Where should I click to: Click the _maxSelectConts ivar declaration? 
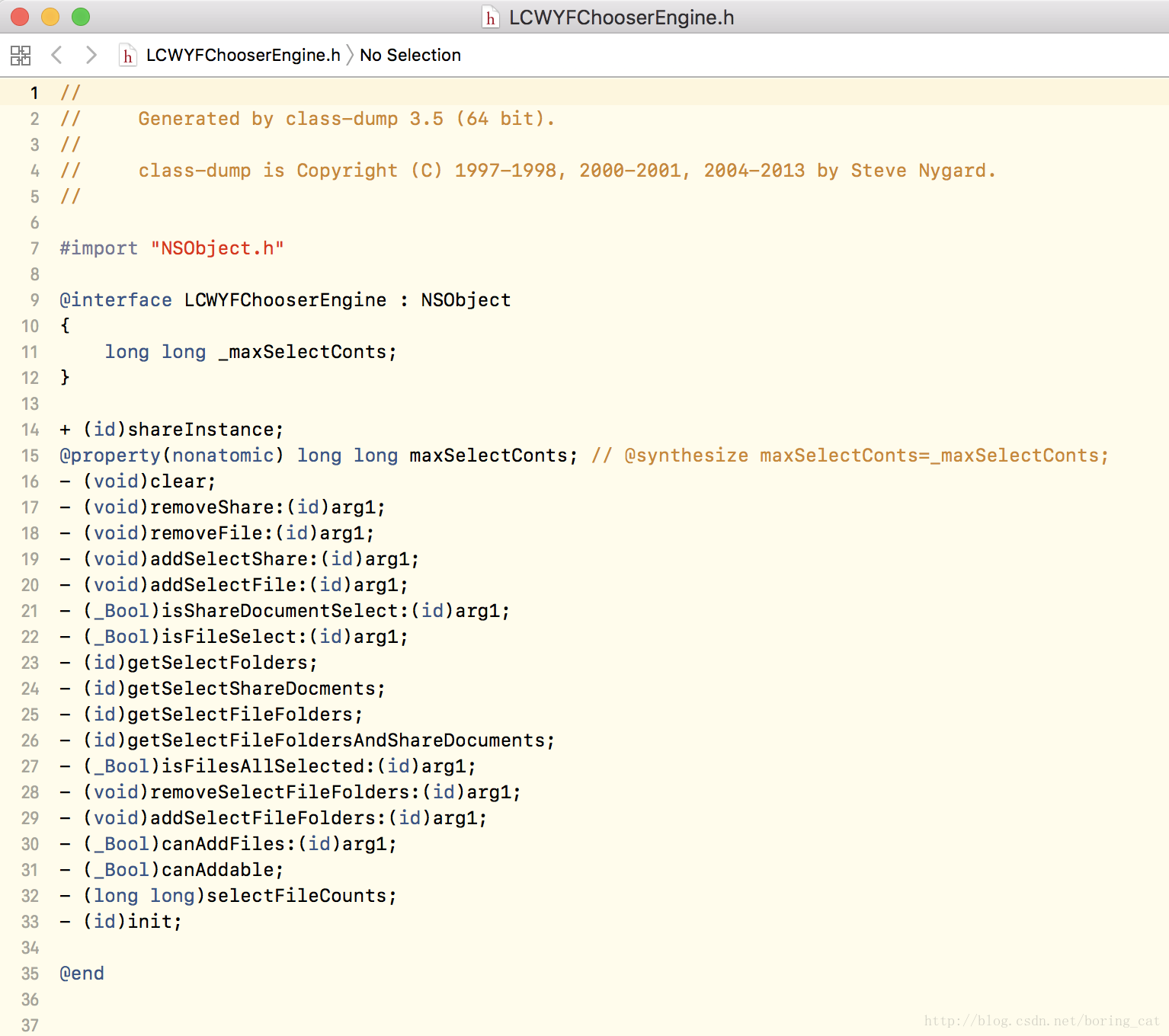[251, 352]
